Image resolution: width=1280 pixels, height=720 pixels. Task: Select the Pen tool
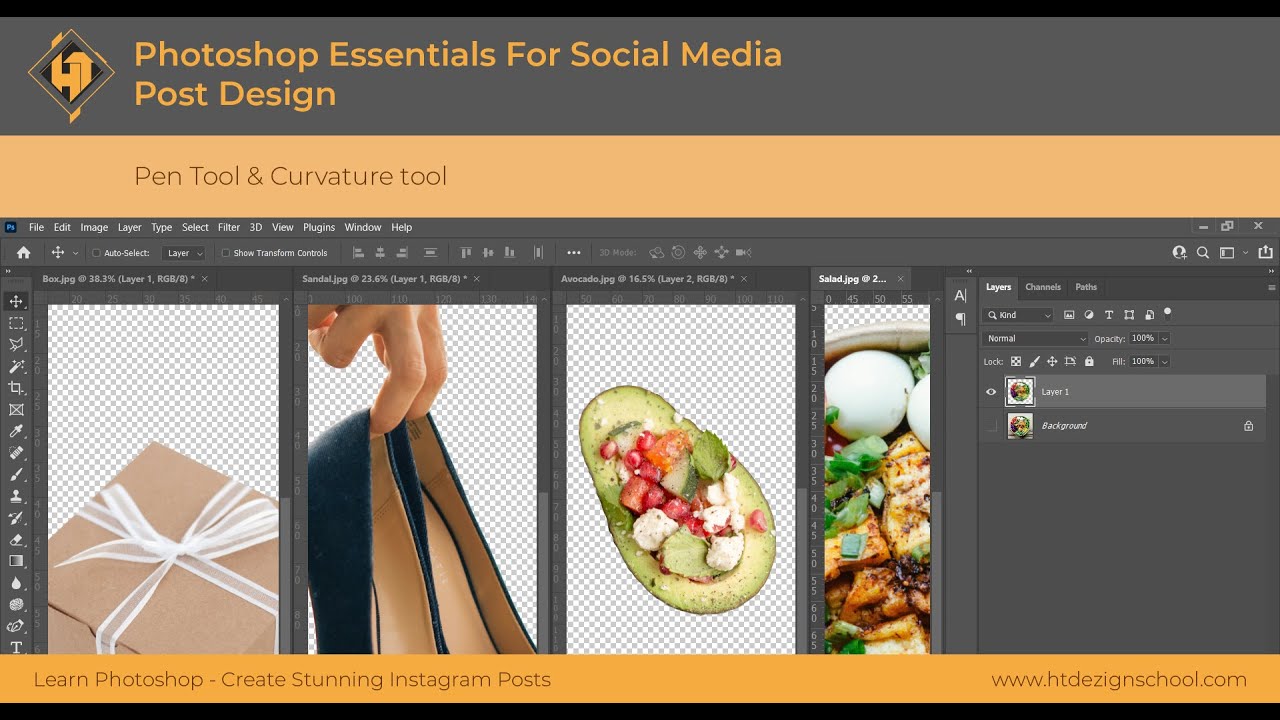(16, 626)
